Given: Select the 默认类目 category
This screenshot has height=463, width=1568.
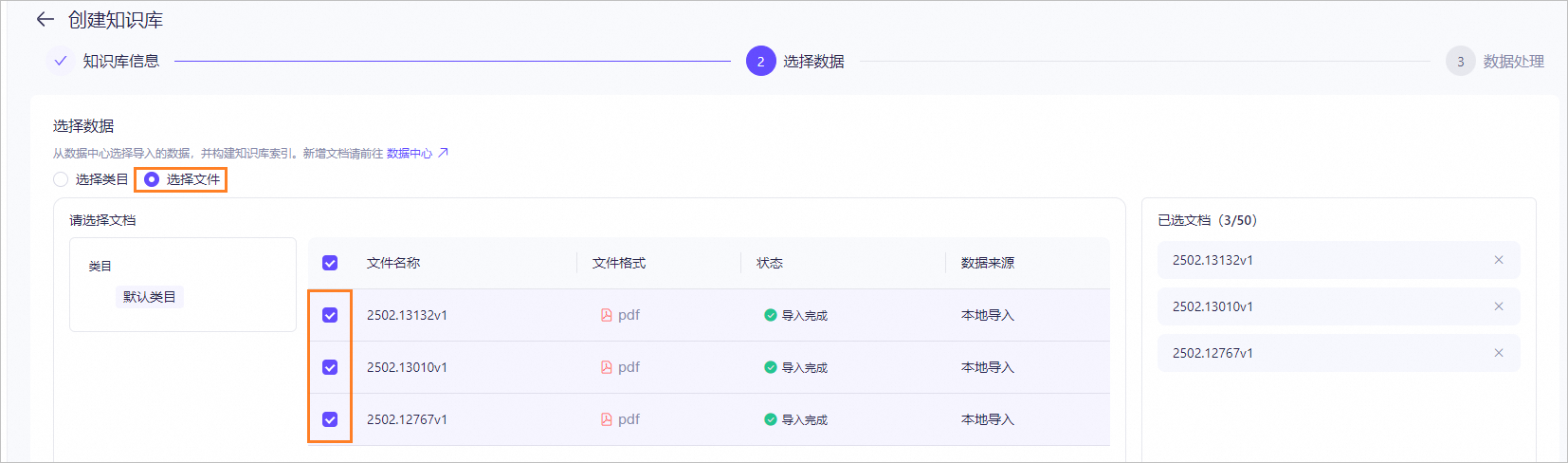Looking at the screenshot, I should pyautogui.click(x=150, y=297).
